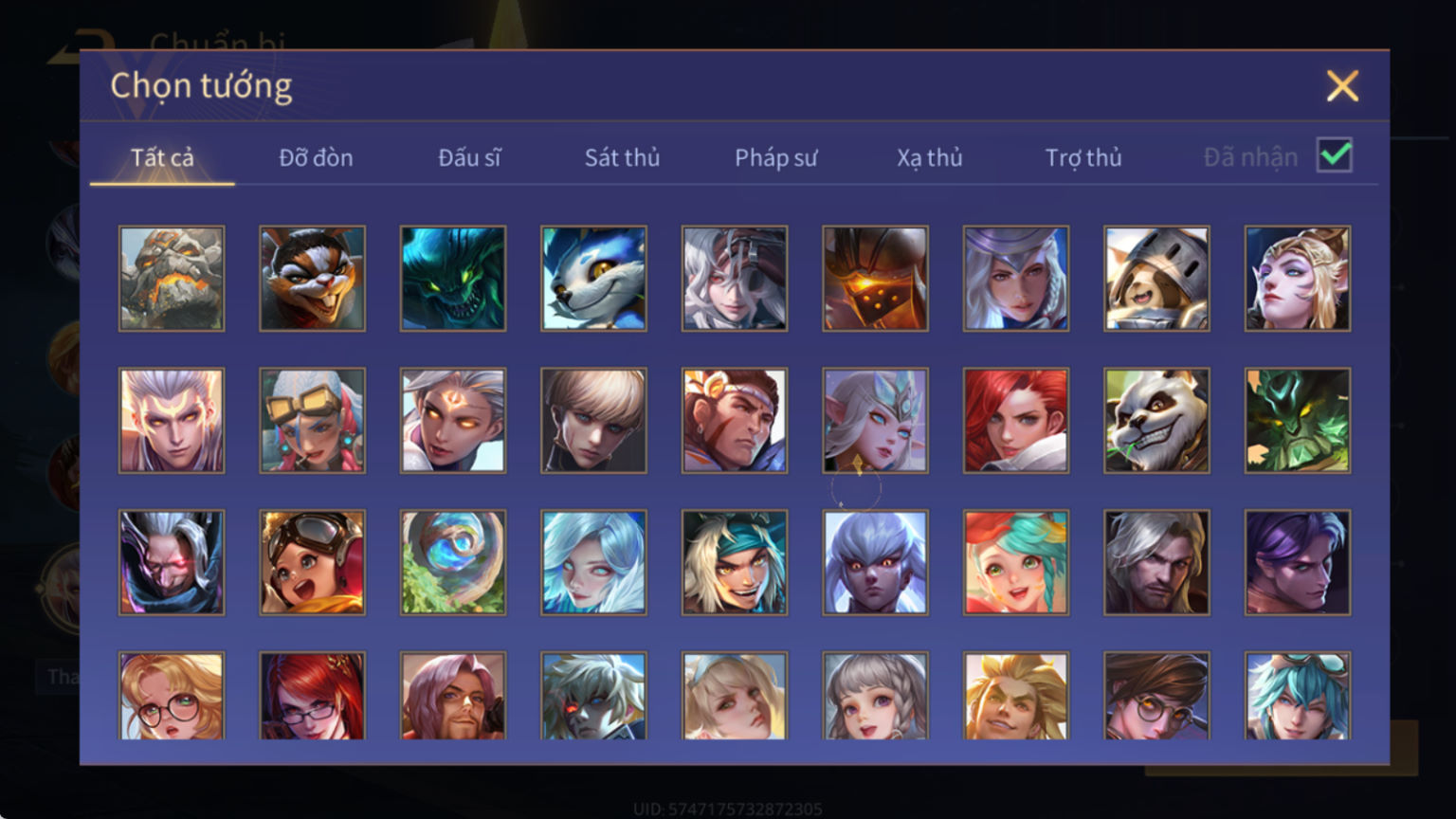1456x819 pixels.
Task: Choose the blue raccoon hero portrait
Action: (x=593, y=279)
